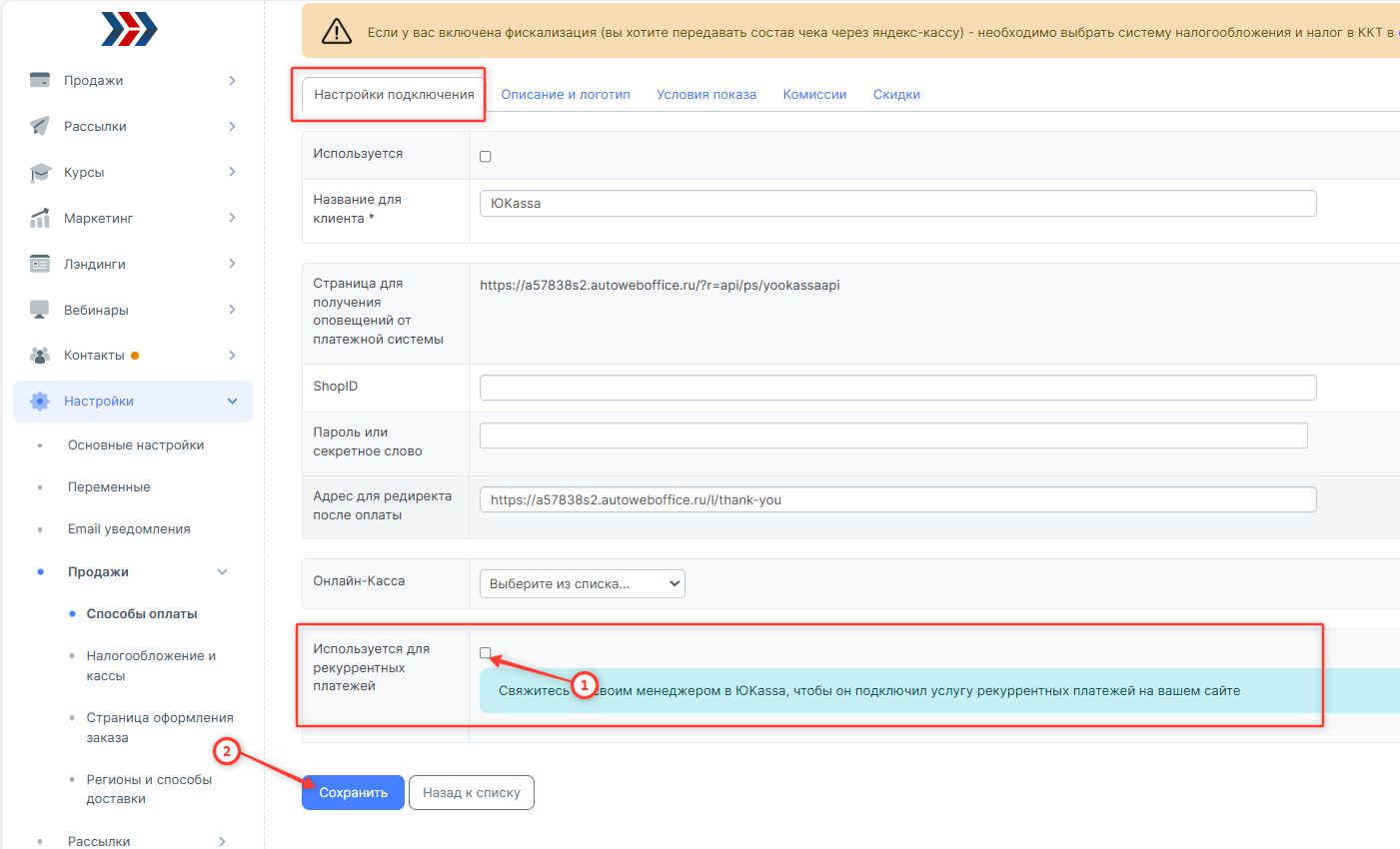Click the Продажи credit card icon

(x=40, y=80)
